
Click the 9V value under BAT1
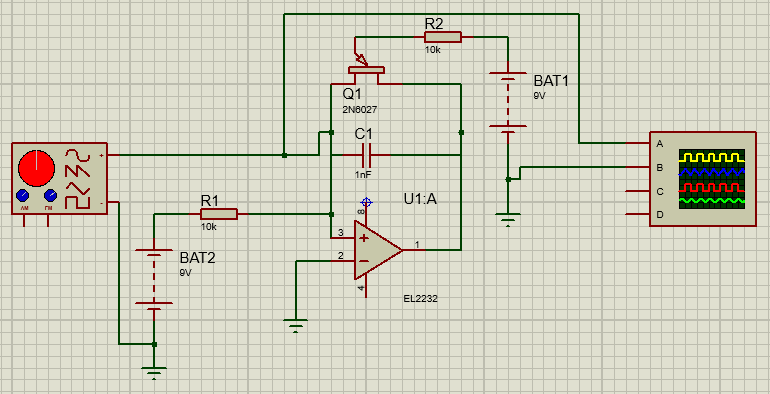pos(539,96)
